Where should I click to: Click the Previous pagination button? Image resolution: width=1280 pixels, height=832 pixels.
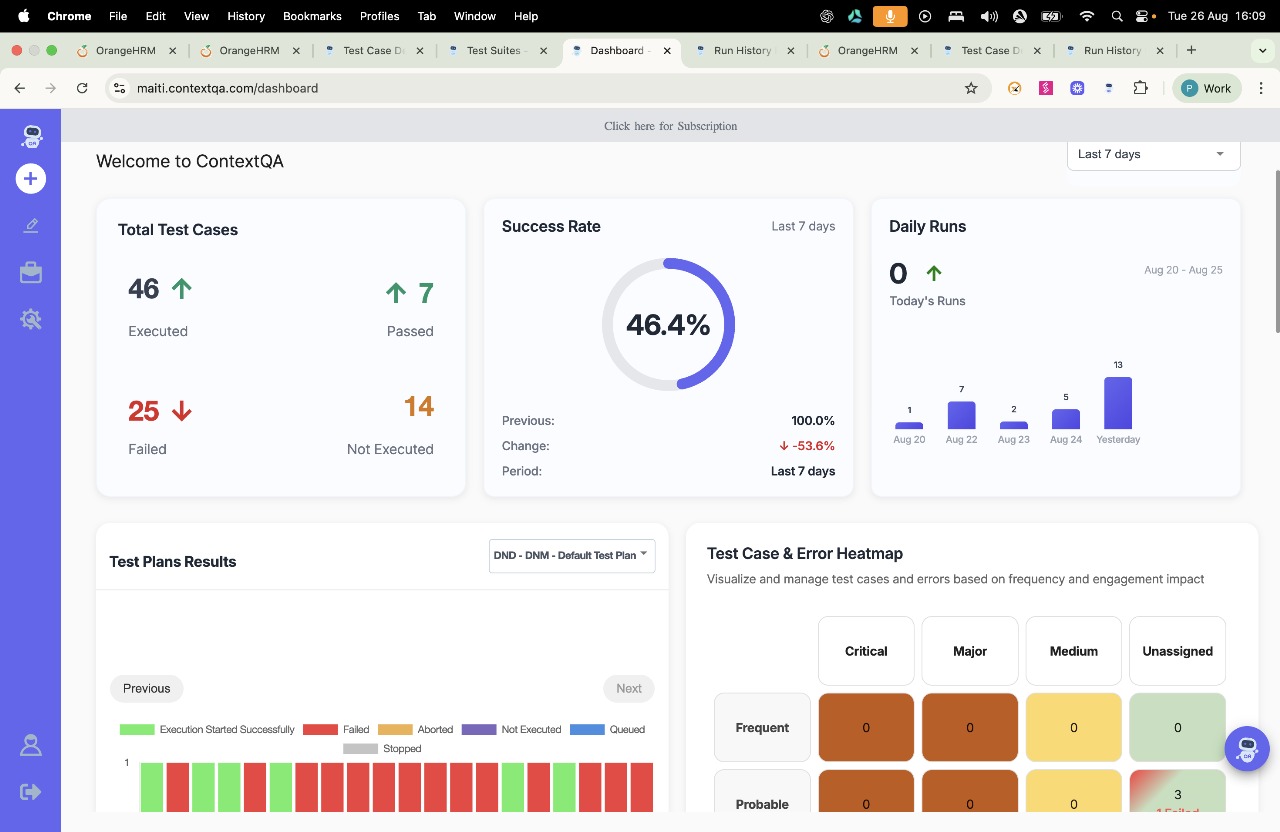(x=147, y=688)
